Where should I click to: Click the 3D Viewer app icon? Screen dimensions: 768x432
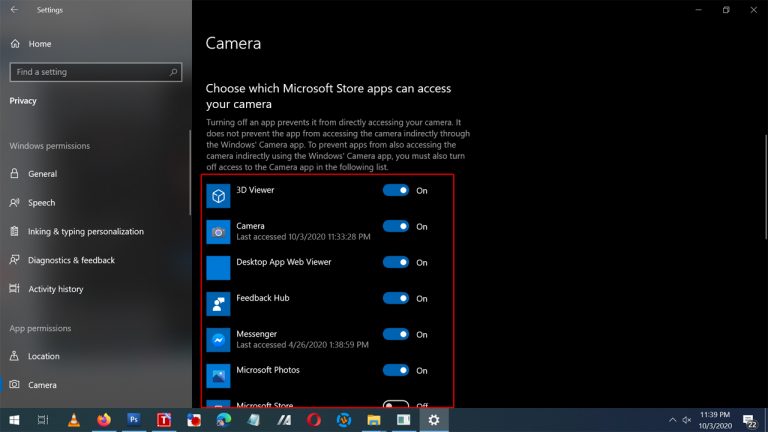(218, 195)
